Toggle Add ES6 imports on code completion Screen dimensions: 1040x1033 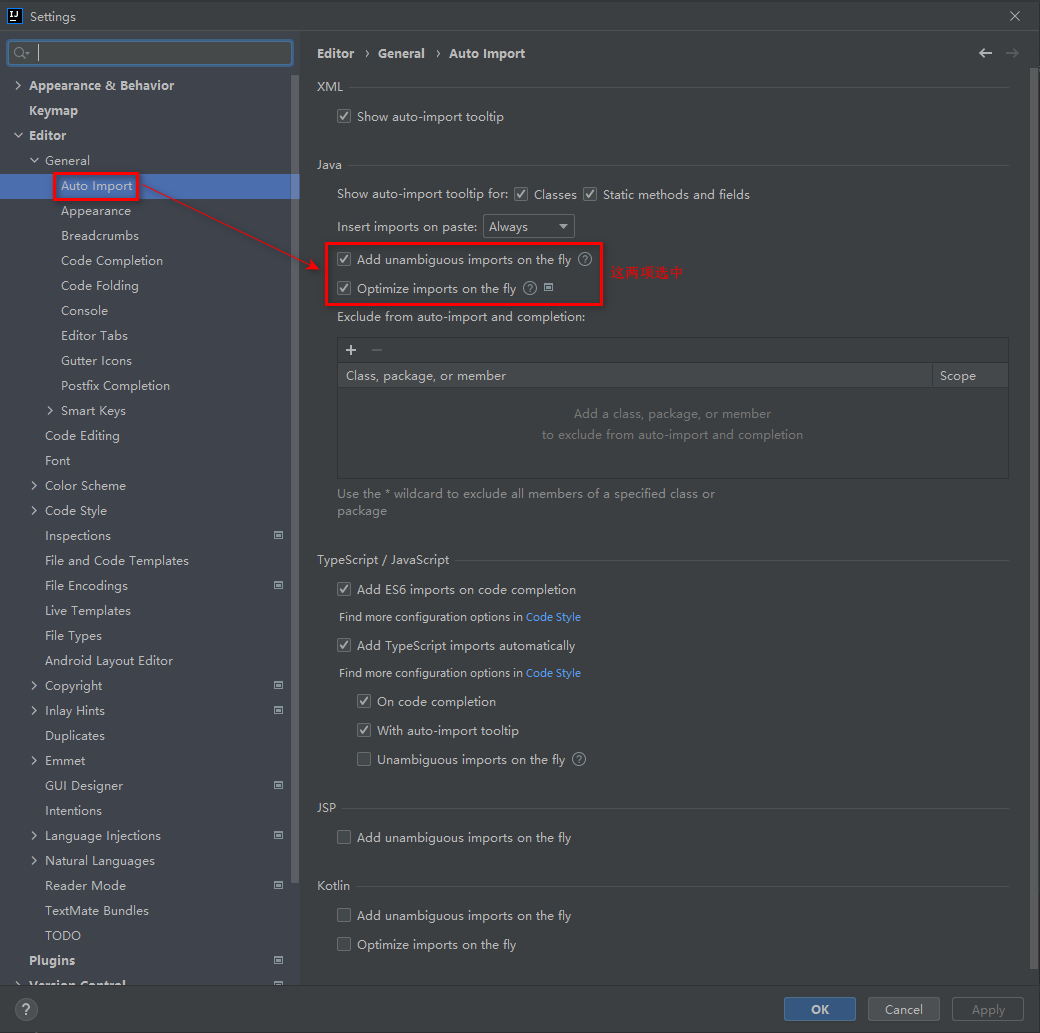pyautogui.click(x=344, y=589)
